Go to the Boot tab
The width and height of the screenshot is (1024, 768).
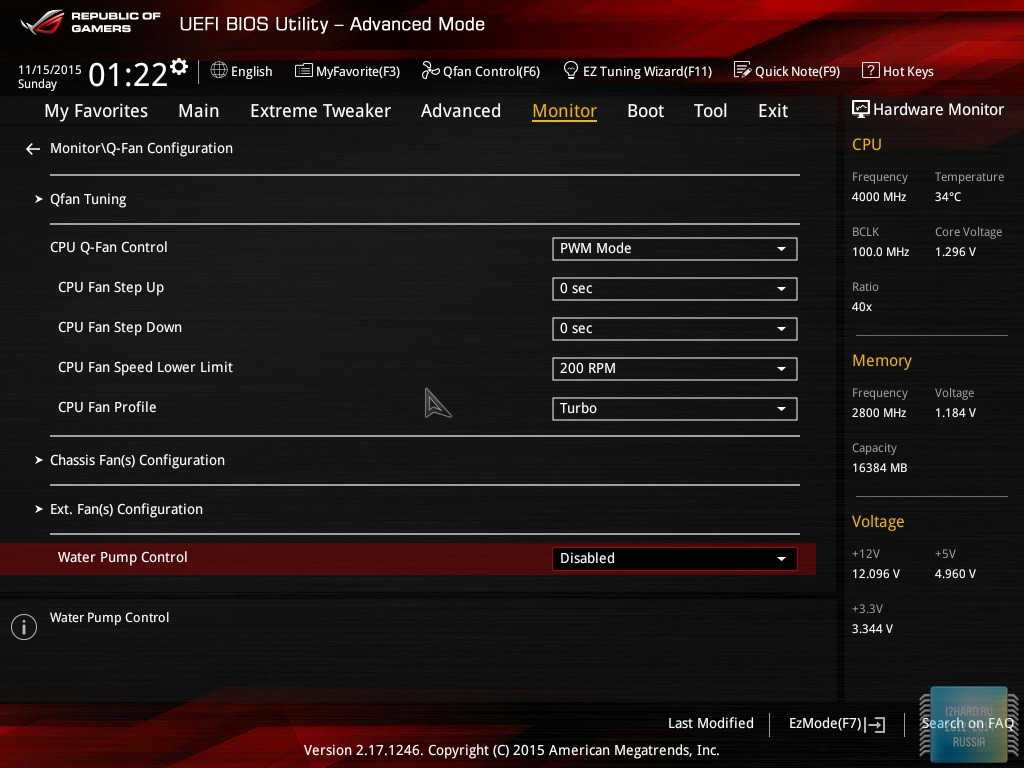click(645, 111)
